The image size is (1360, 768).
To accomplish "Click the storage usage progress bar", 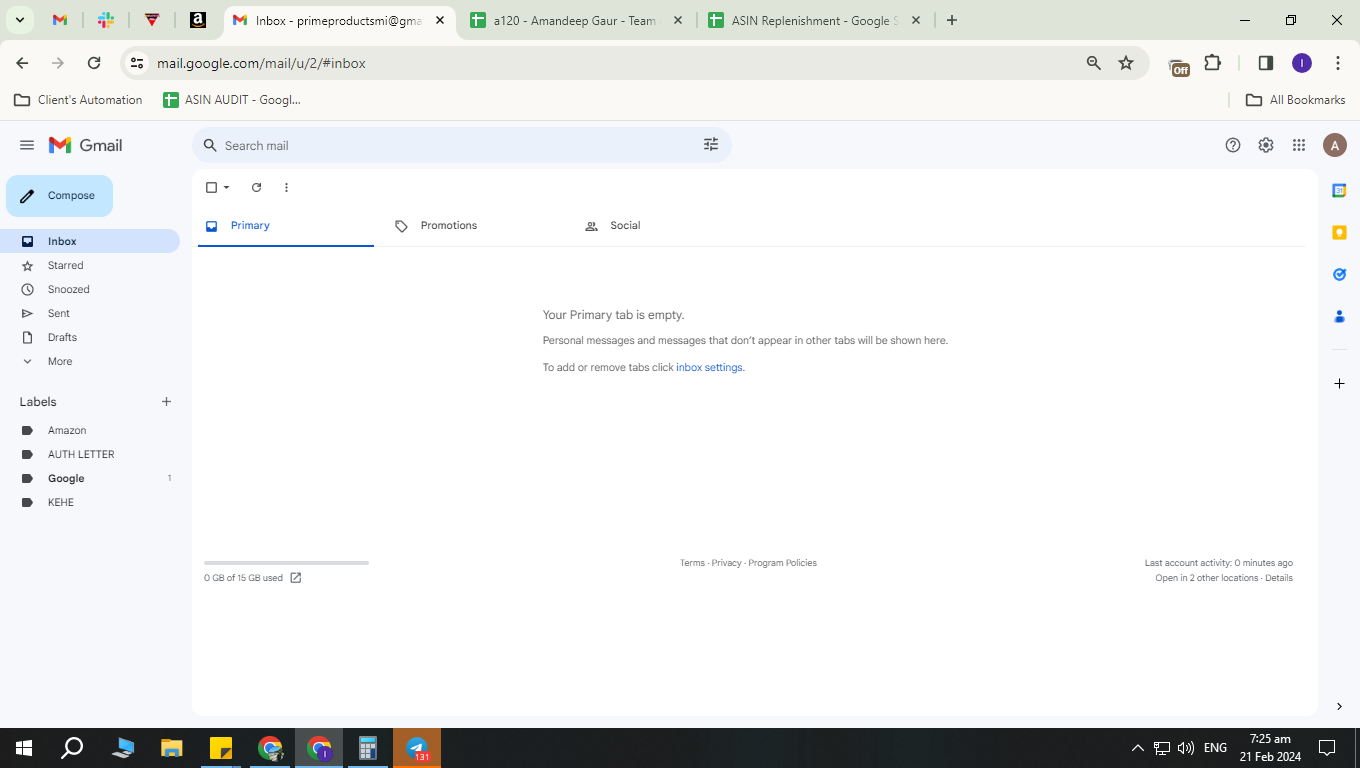I will click(x=286, y=563).
